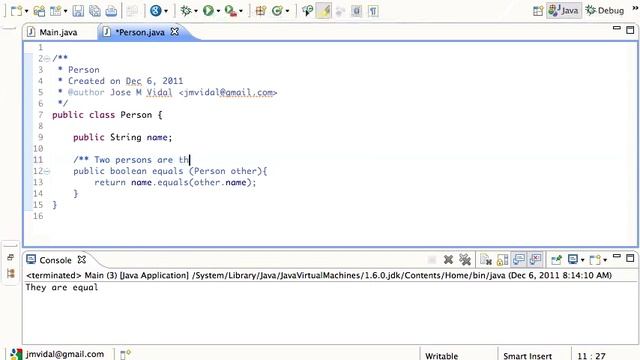Open the Run configurations dropdown arrow

tap(218, 11)
